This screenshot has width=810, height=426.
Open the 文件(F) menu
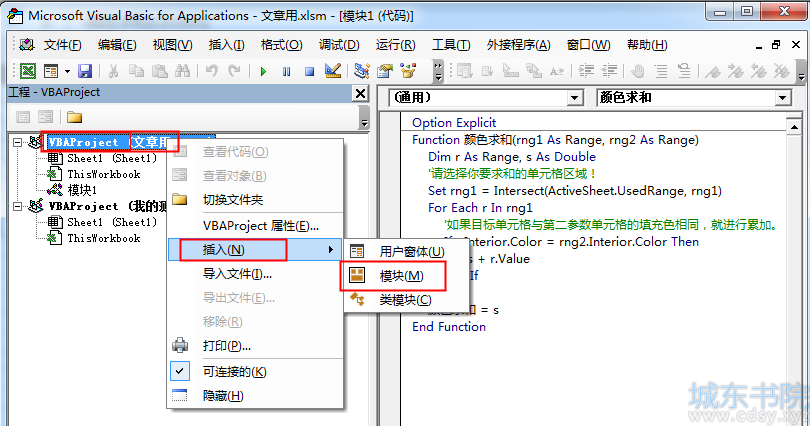tap(63, 45)
